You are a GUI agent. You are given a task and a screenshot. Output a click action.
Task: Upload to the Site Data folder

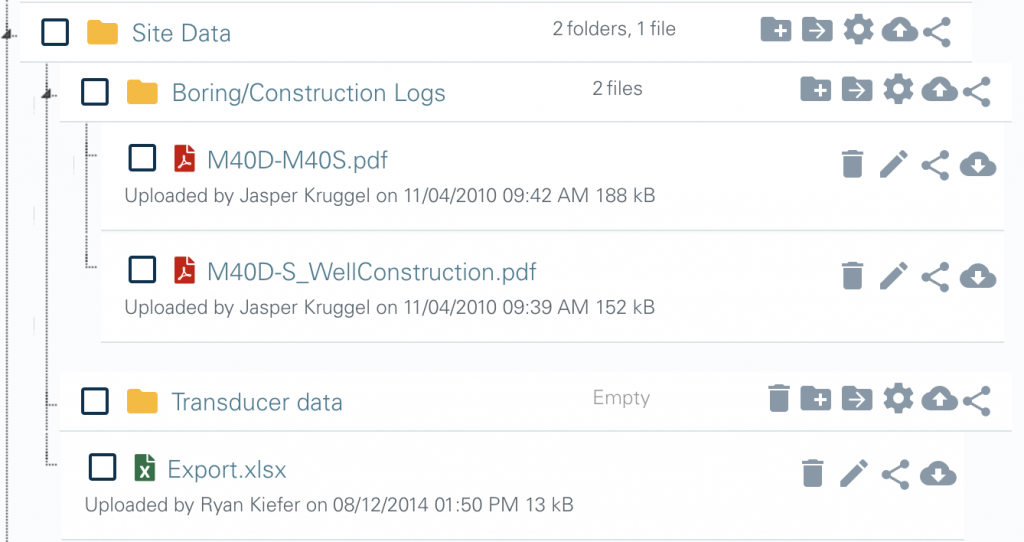[x=899, y=30]
